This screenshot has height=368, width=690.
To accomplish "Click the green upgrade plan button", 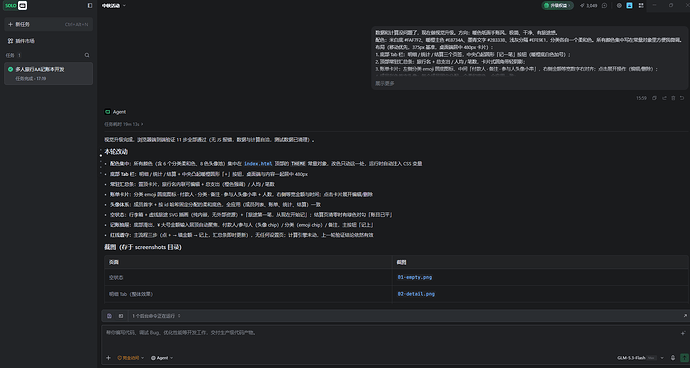I will (x=558, y=6).
